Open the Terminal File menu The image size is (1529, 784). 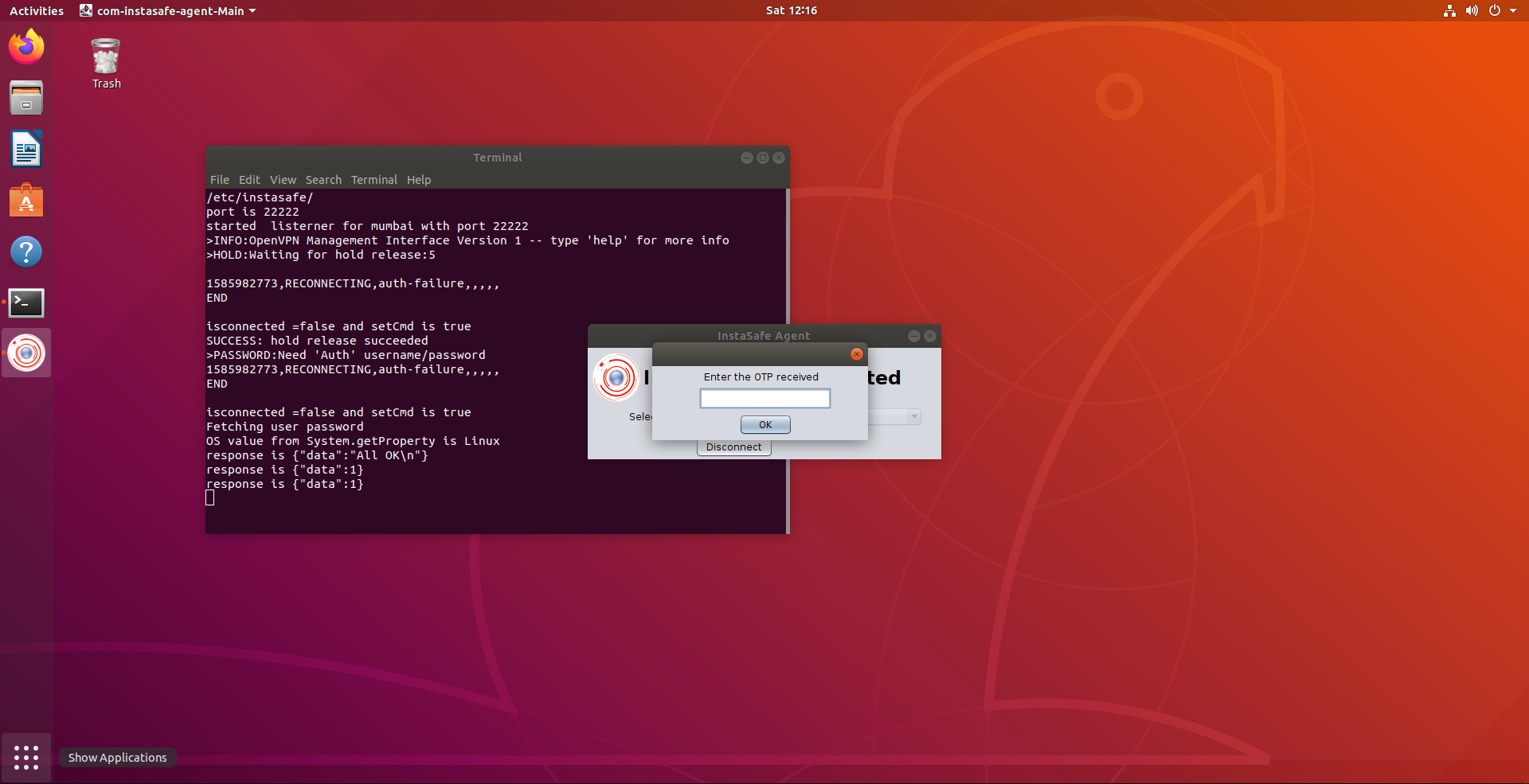(220, 180)
